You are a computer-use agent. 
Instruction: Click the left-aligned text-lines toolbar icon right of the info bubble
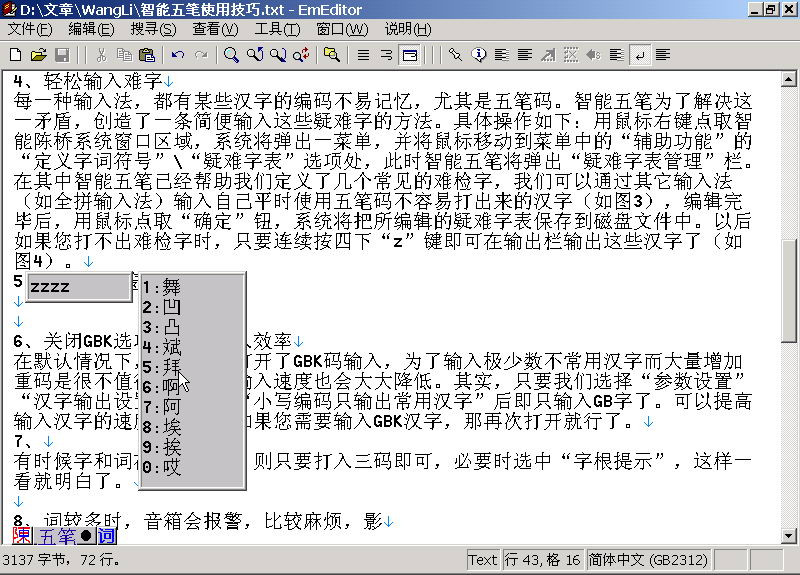502,55
